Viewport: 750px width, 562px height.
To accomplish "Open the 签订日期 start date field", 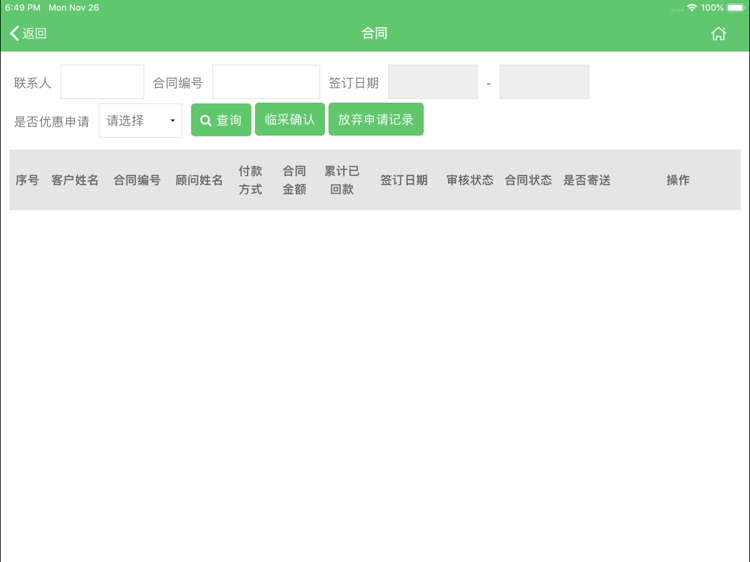I will point(433,82).
